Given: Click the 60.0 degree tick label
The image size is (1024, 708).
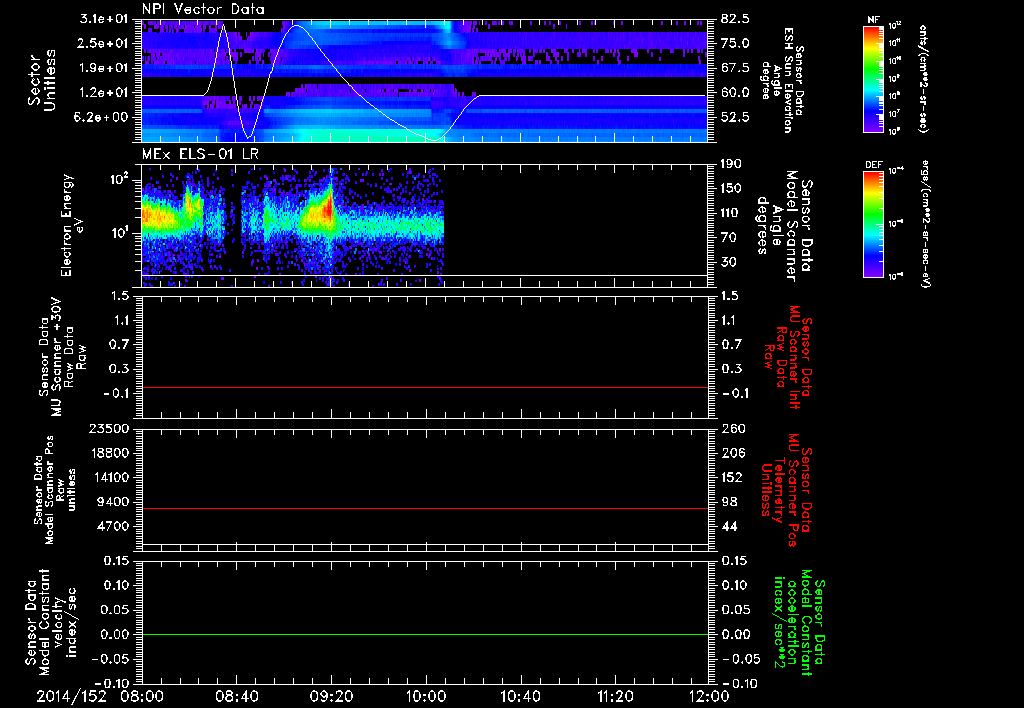Looking at the screenshot, I should 735,93.
